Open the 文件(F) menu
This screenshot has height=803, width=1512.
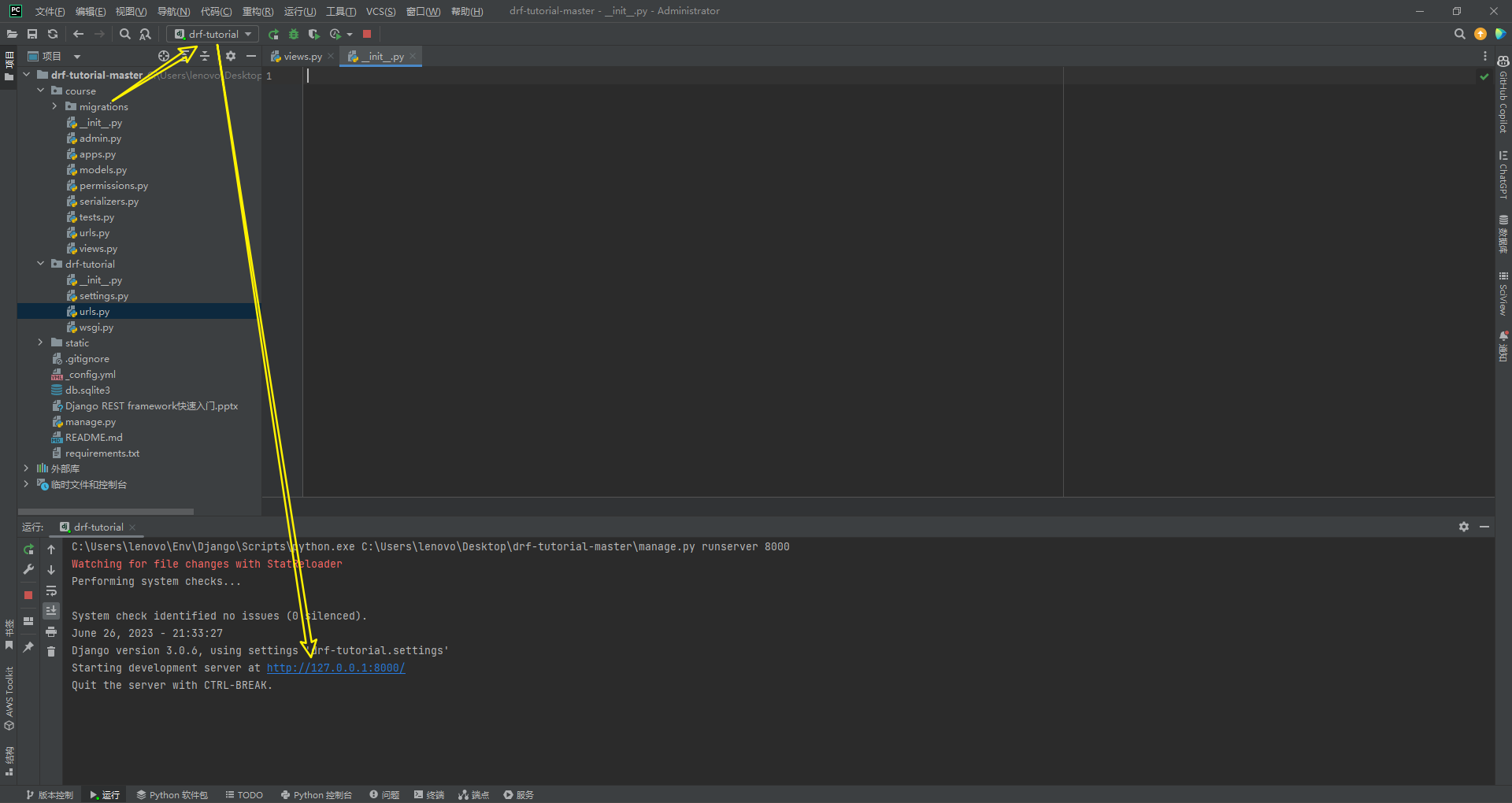click(x=50, y=11)
